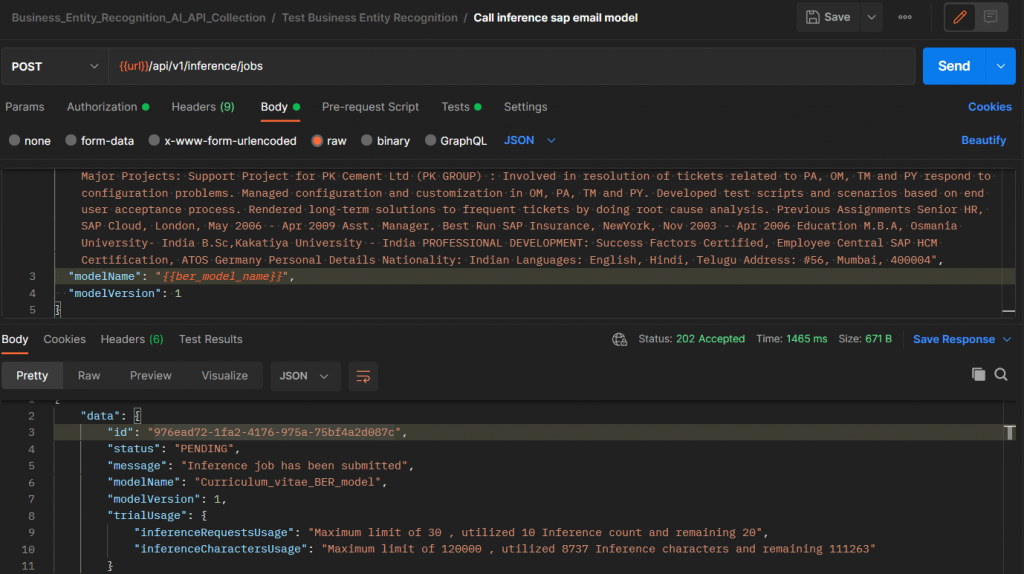Viewport: 1024px width, 574px height.
Task: Select the pencil edit icon
Action: [x=959, y=18]
